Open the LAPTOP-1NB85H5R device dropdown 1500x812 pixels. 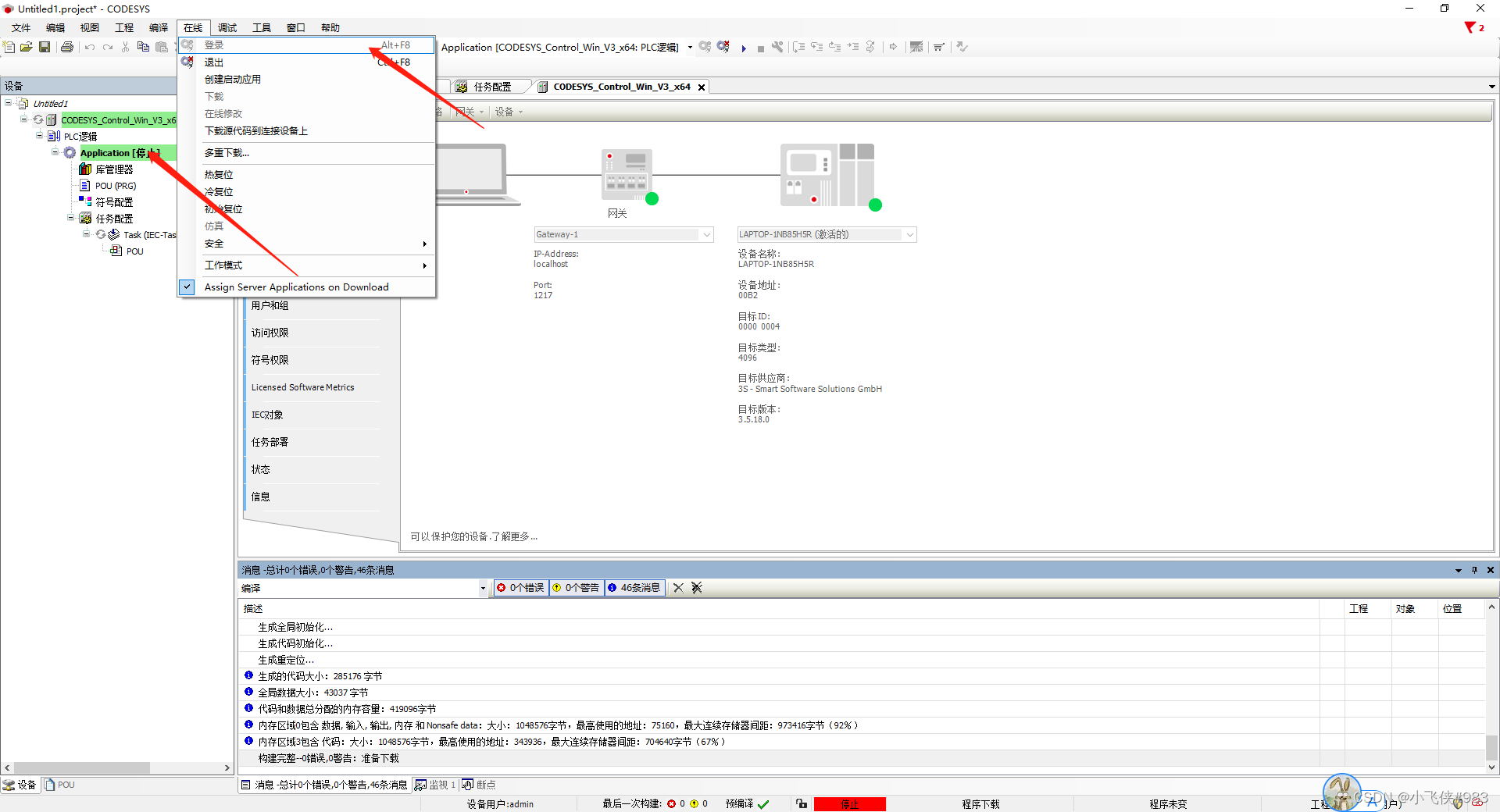[909, 234]
